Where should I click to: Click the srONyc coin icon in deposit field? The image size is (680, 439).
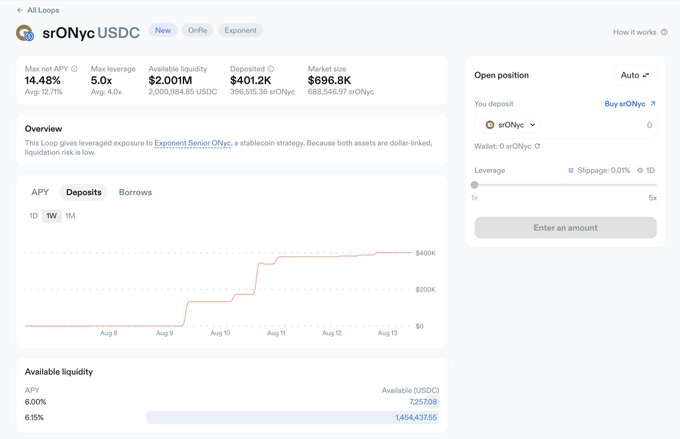tap(490, 125)
